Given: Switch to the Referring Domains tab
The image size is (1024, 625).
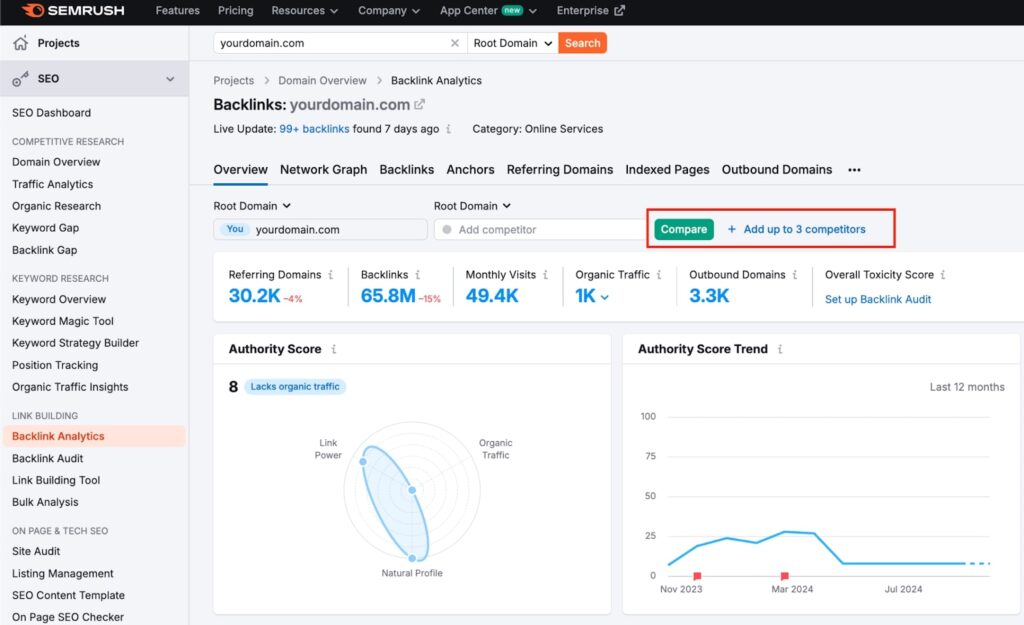Looking at the screenshot, I should (559, 170).
